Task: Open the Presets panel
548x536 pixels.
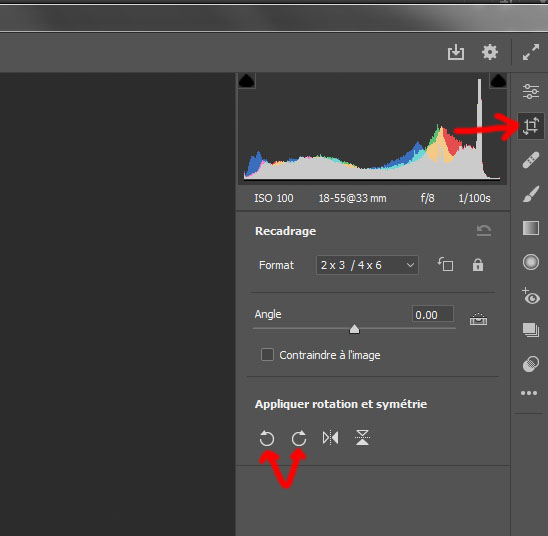Action: pos(531,364)
